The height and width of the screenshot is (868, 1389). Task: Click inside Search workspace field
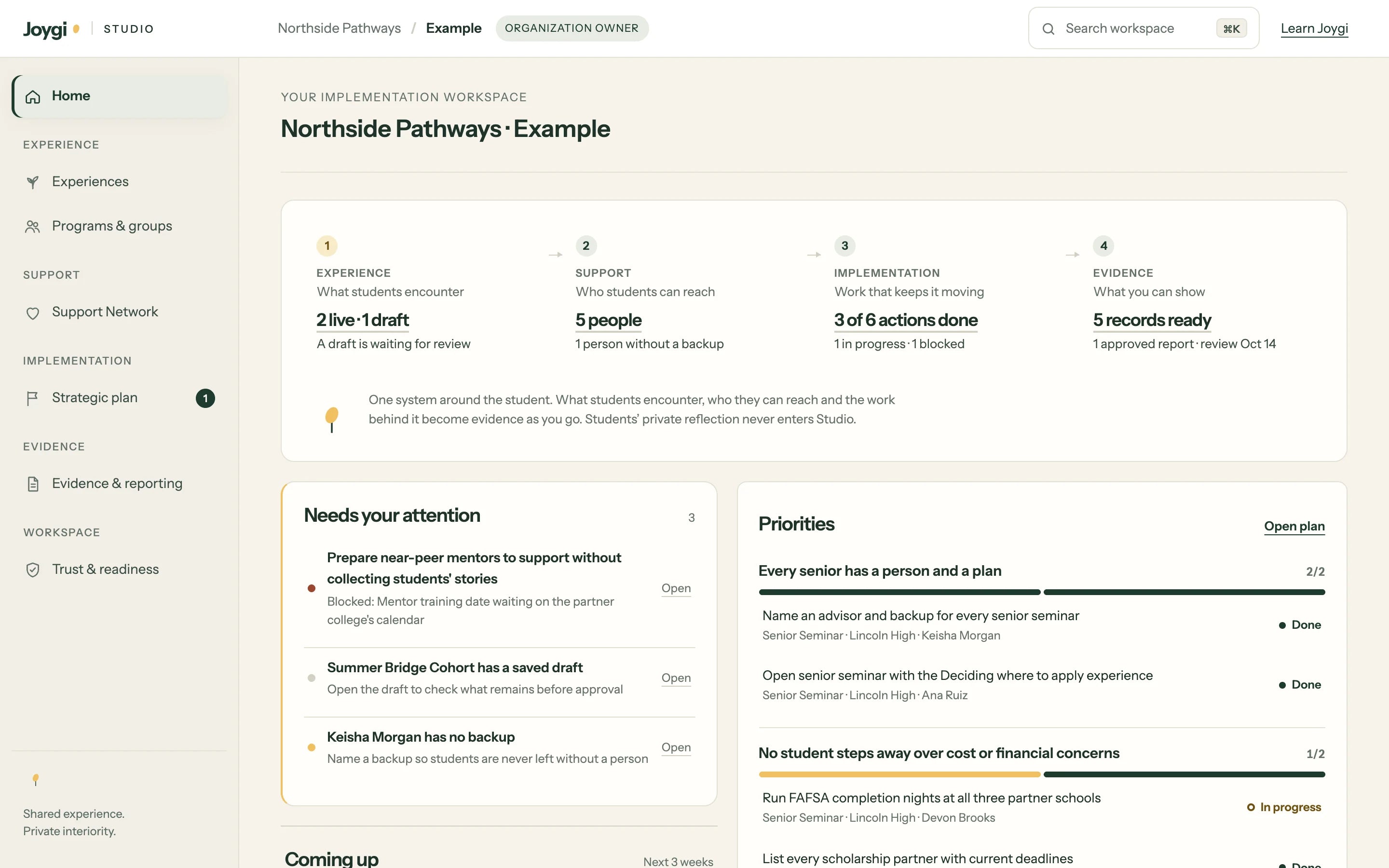pos(1144,28)
